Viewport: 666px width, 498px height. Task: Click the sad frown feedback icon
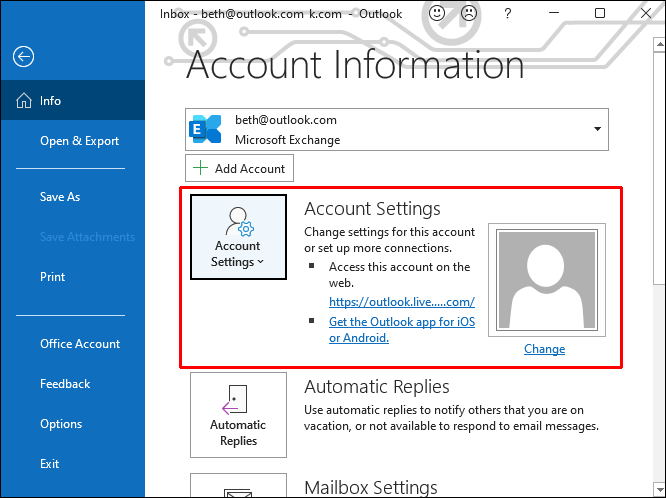click(468, 14)
